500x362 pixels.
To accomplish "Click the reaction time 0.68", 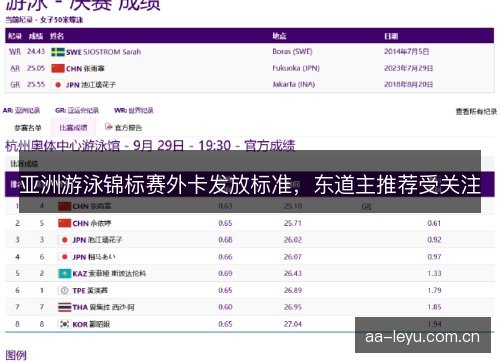I will 225,240.
